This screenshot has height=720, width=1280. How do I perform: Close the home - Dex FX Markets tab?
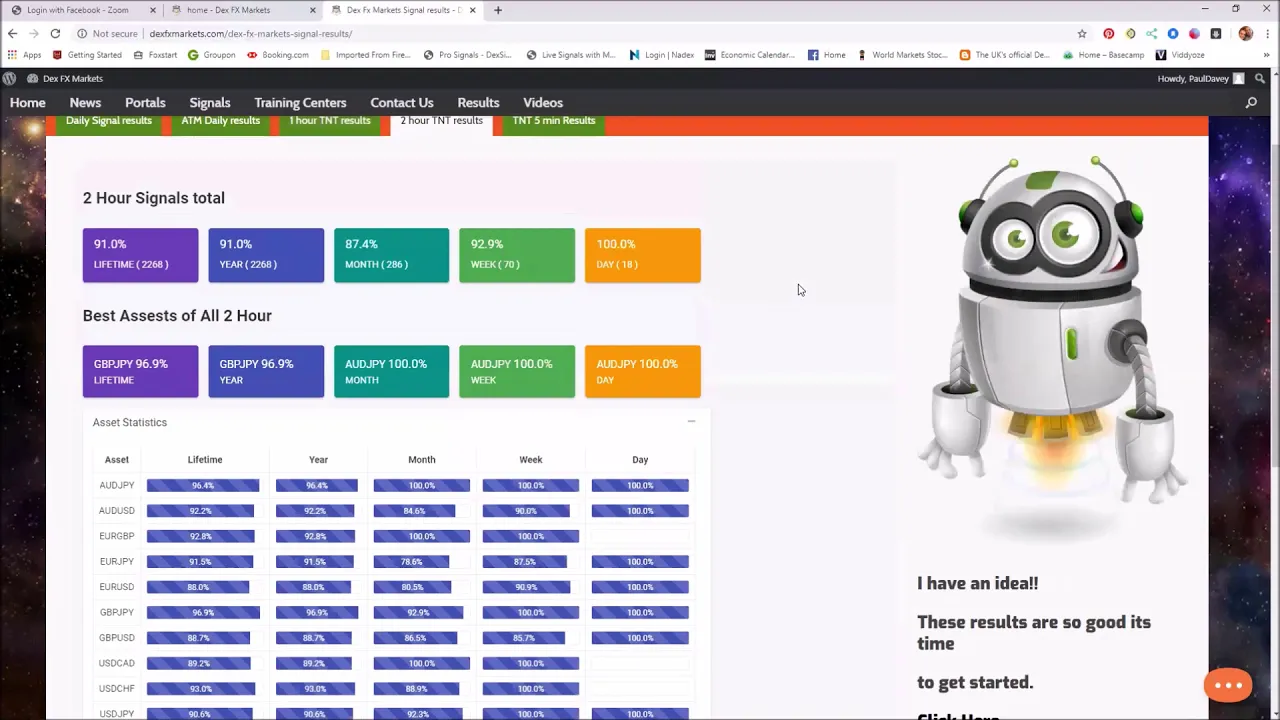tap(313, 10)
